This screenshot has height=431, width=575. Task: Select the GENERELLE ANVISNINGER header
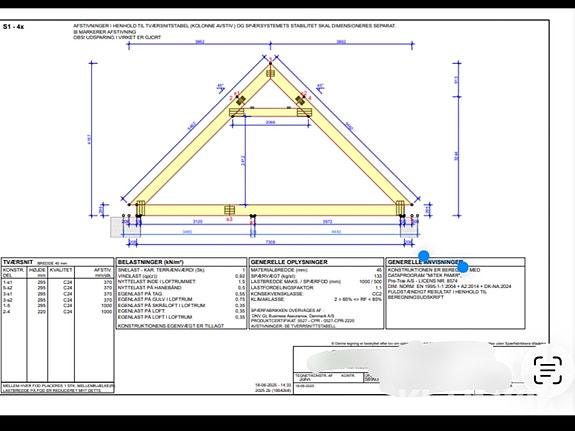pos(425,262)
